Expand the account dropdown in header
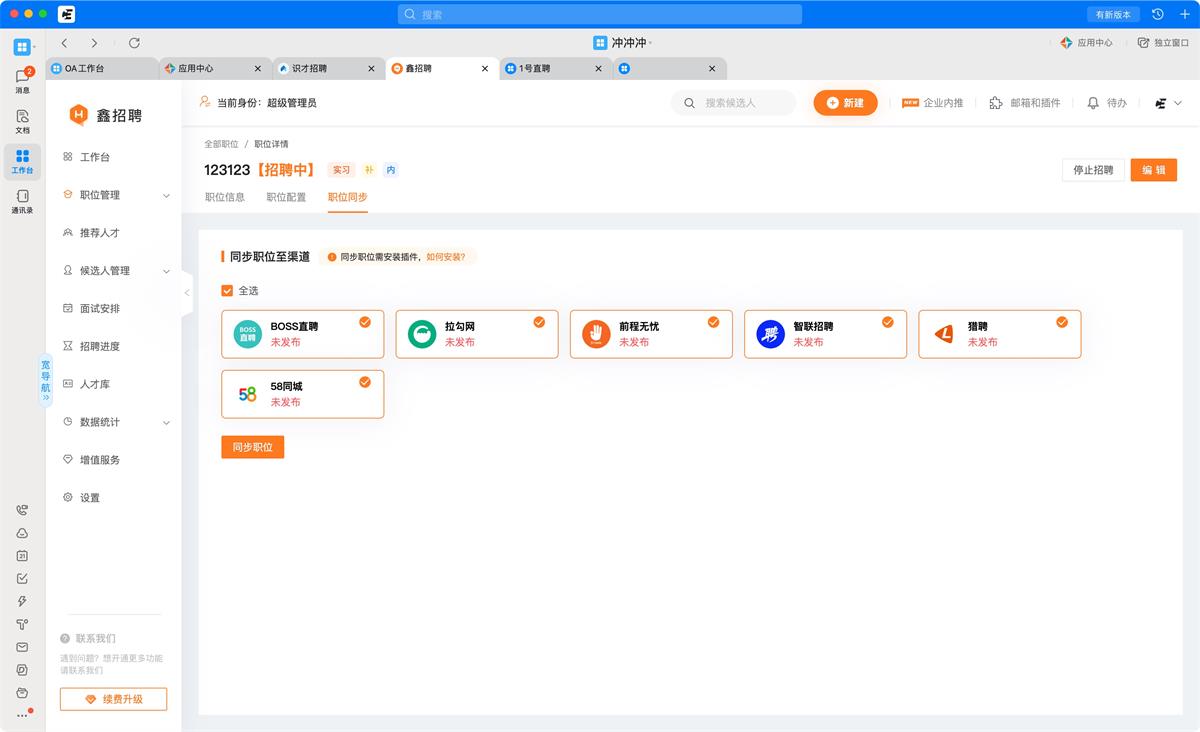 [1168, 103]
